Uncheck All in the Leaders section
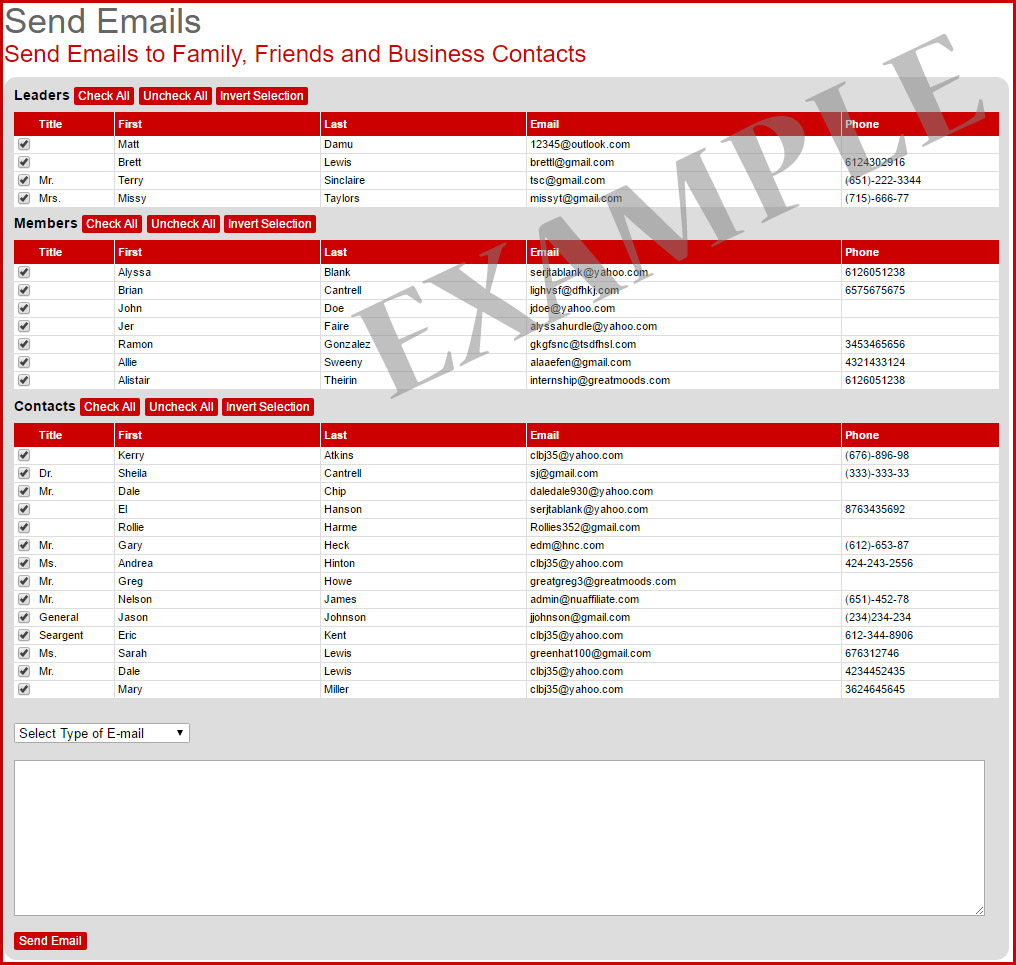The width and height of the screenshot is (1016, 965). 175,95
